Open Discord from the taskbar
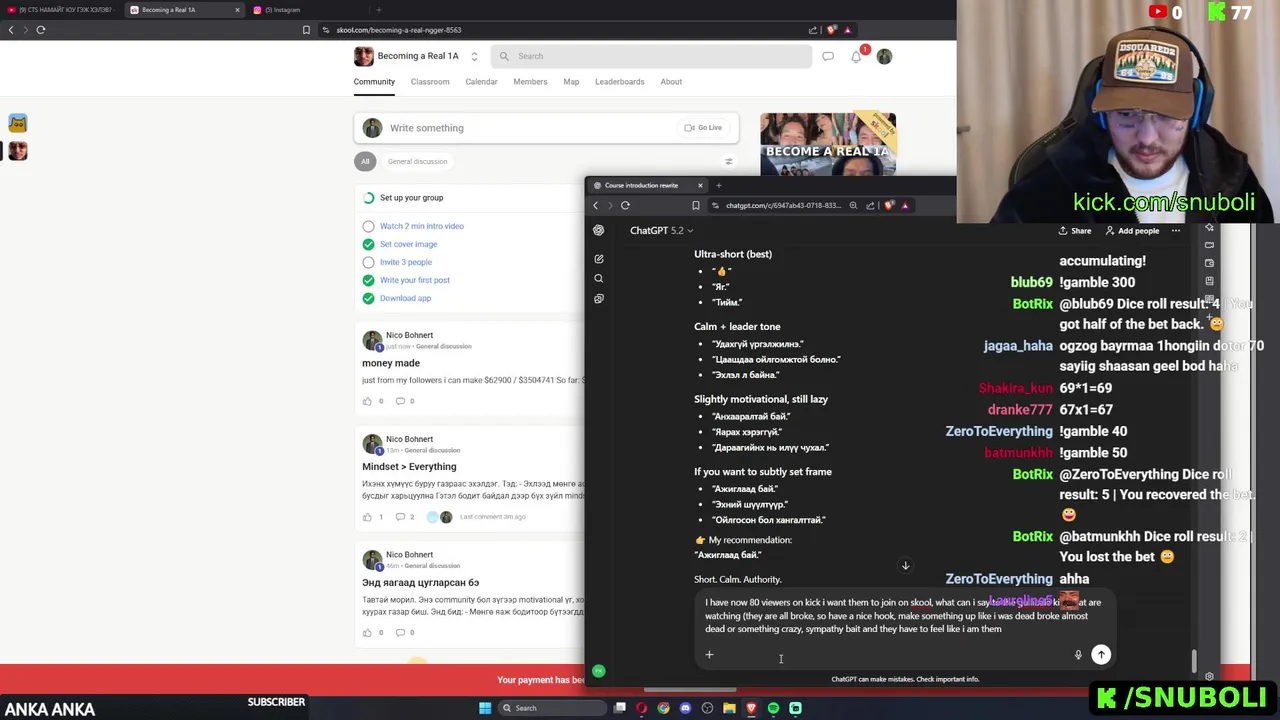This screenshot has width=1280, height=720. (685, 708)
